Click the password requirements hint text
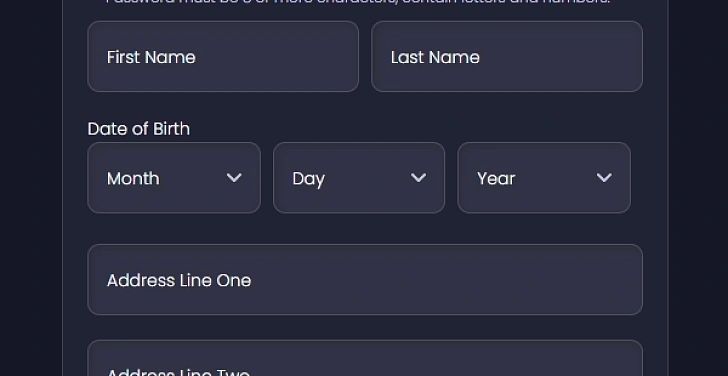 coord(358,2)
